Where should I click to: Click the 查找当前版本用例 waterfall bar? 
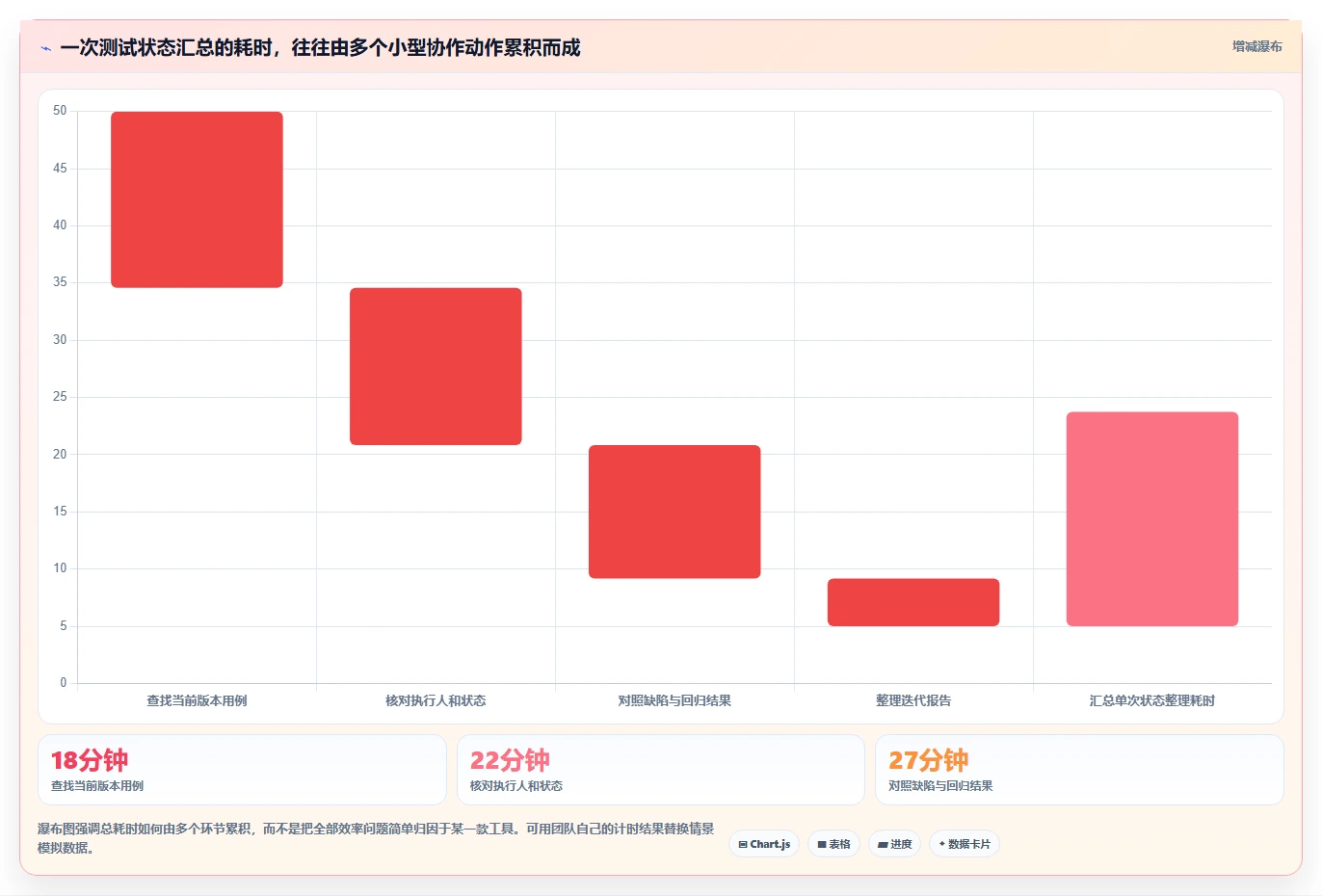pos(197,199)
